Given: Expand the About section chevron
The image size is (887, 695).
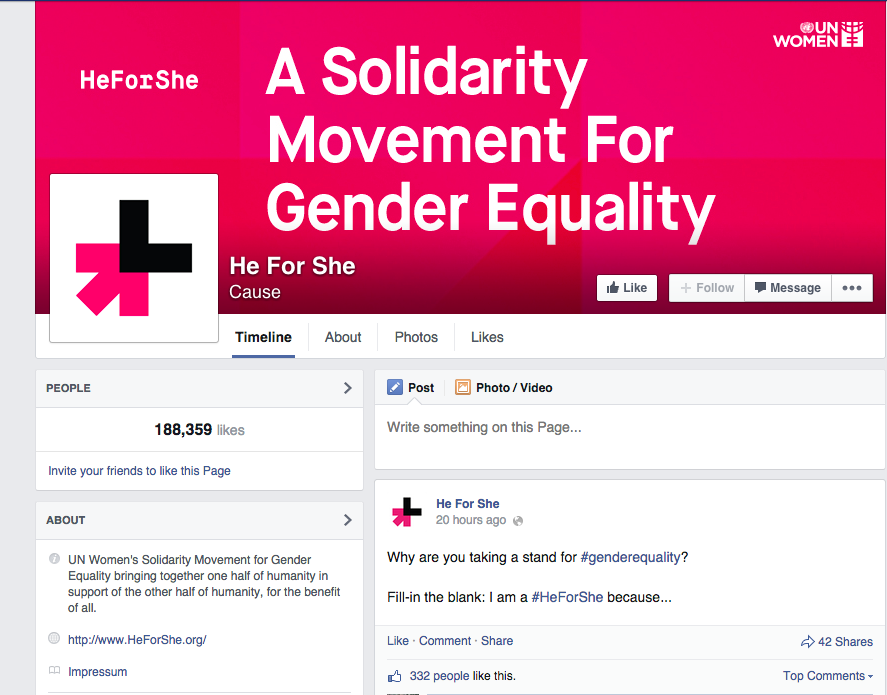Looking at the screenshot, I should coord(347,520).
